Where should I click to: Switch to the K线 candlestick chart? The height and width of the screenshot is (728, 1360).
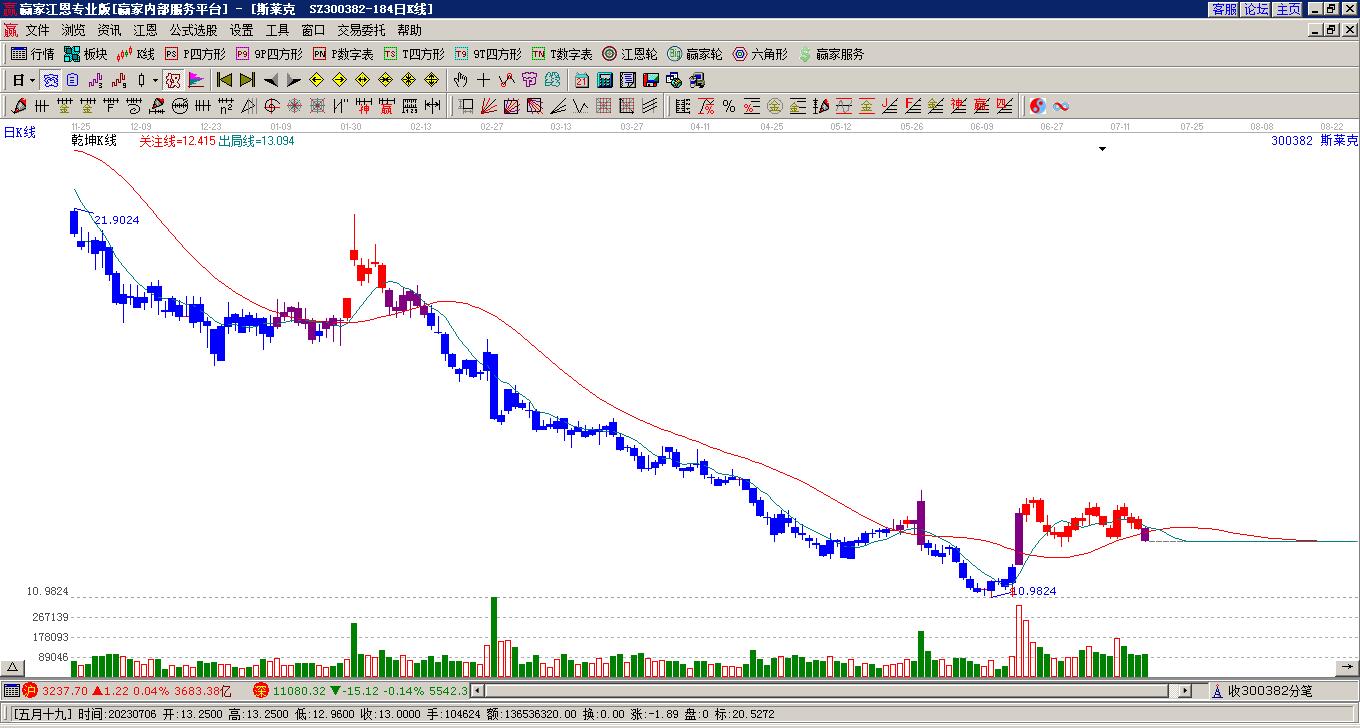tap(136, 54)
